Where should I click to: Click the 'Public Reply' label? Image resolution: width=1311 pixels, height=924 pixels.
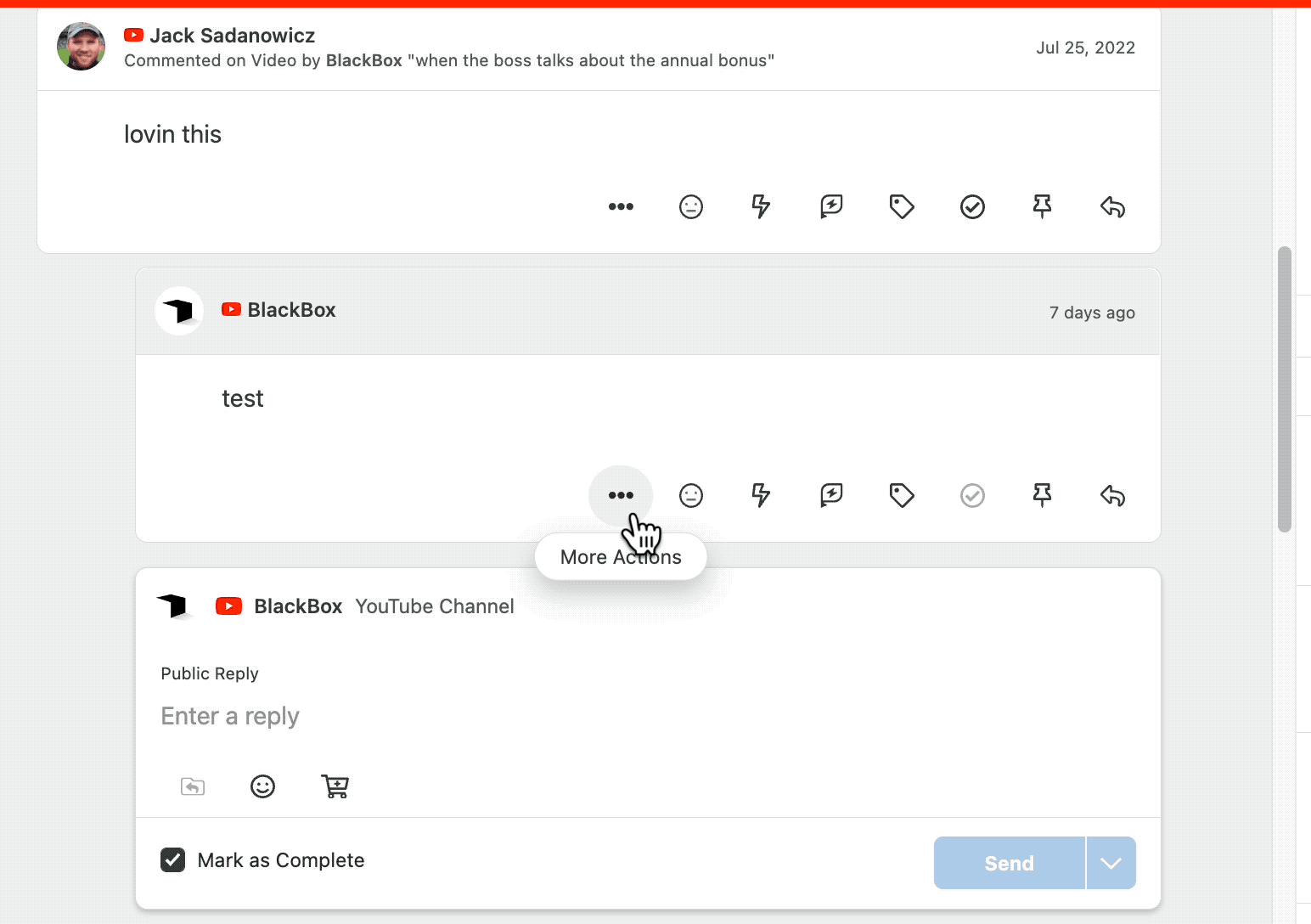point(210,673)
